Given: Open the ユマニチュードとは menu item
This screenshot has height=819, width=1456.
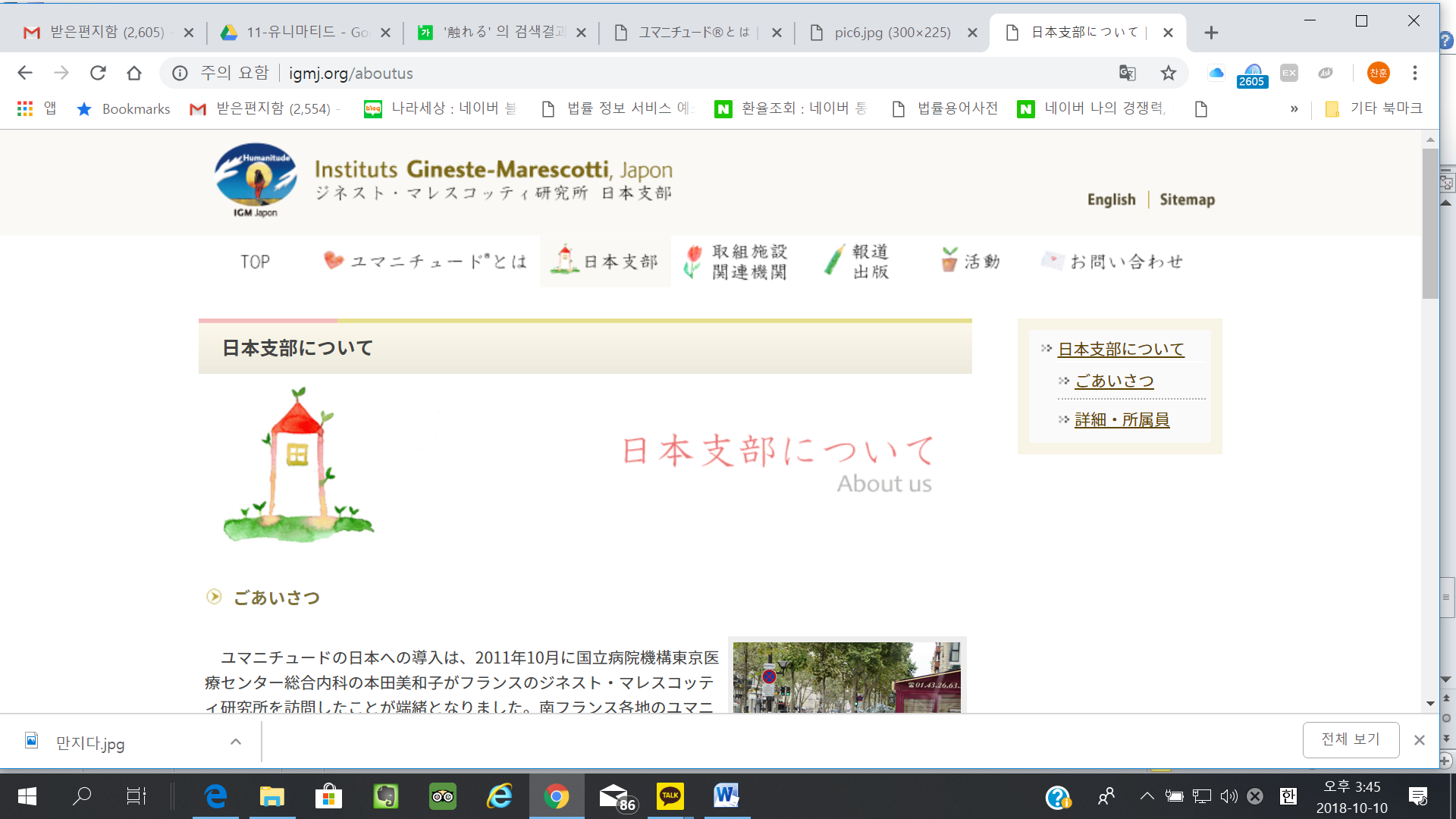Looking at the screenshot, I should (425, 262).
